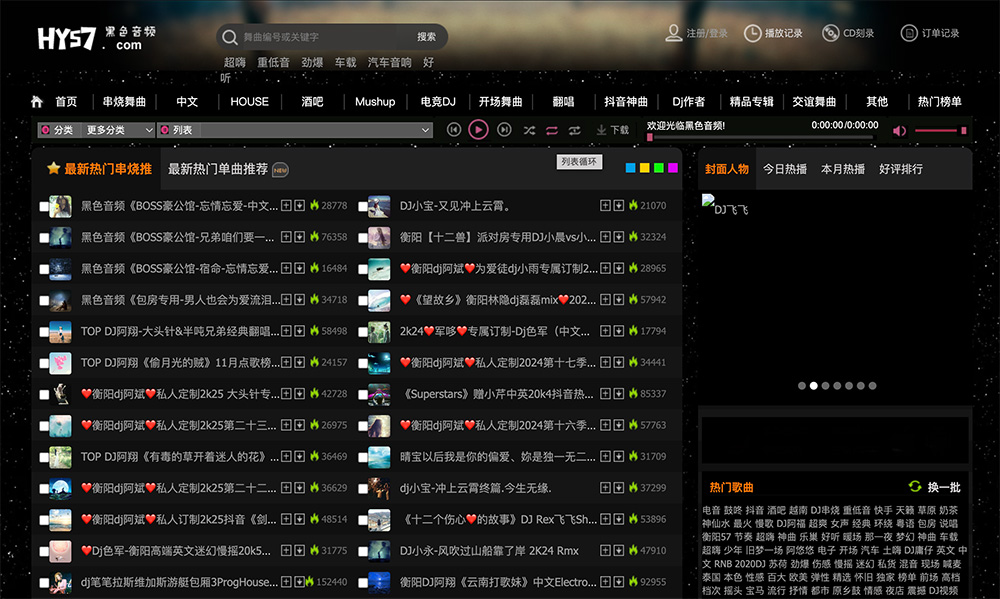Skip to next track button
This screenshot has height=599, width=1000.
[x=504, y=129]
